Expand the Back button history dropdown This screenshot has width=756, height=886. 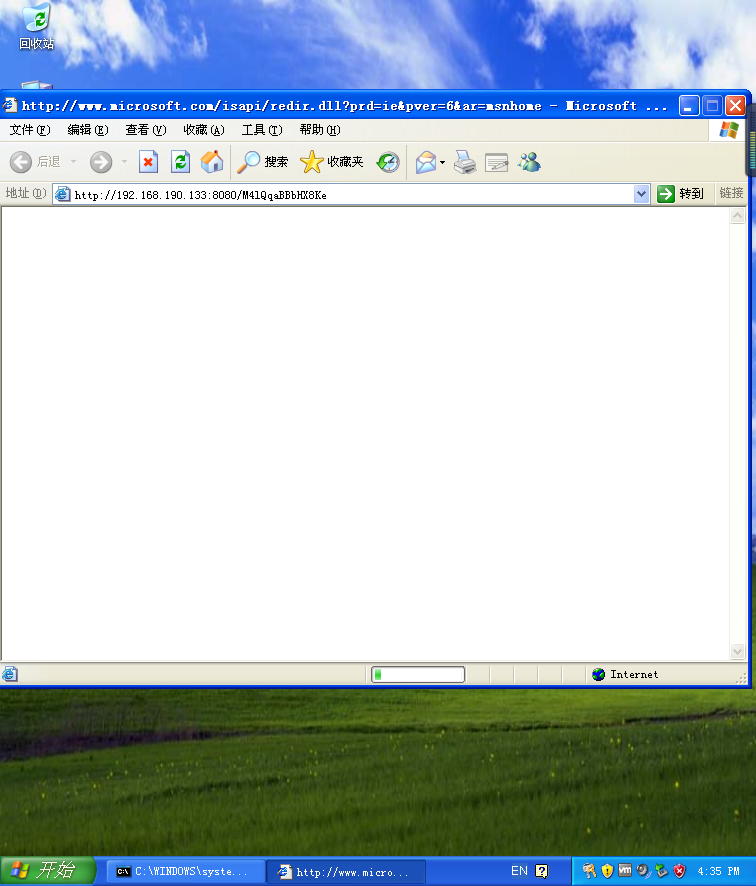pos(73,162)
